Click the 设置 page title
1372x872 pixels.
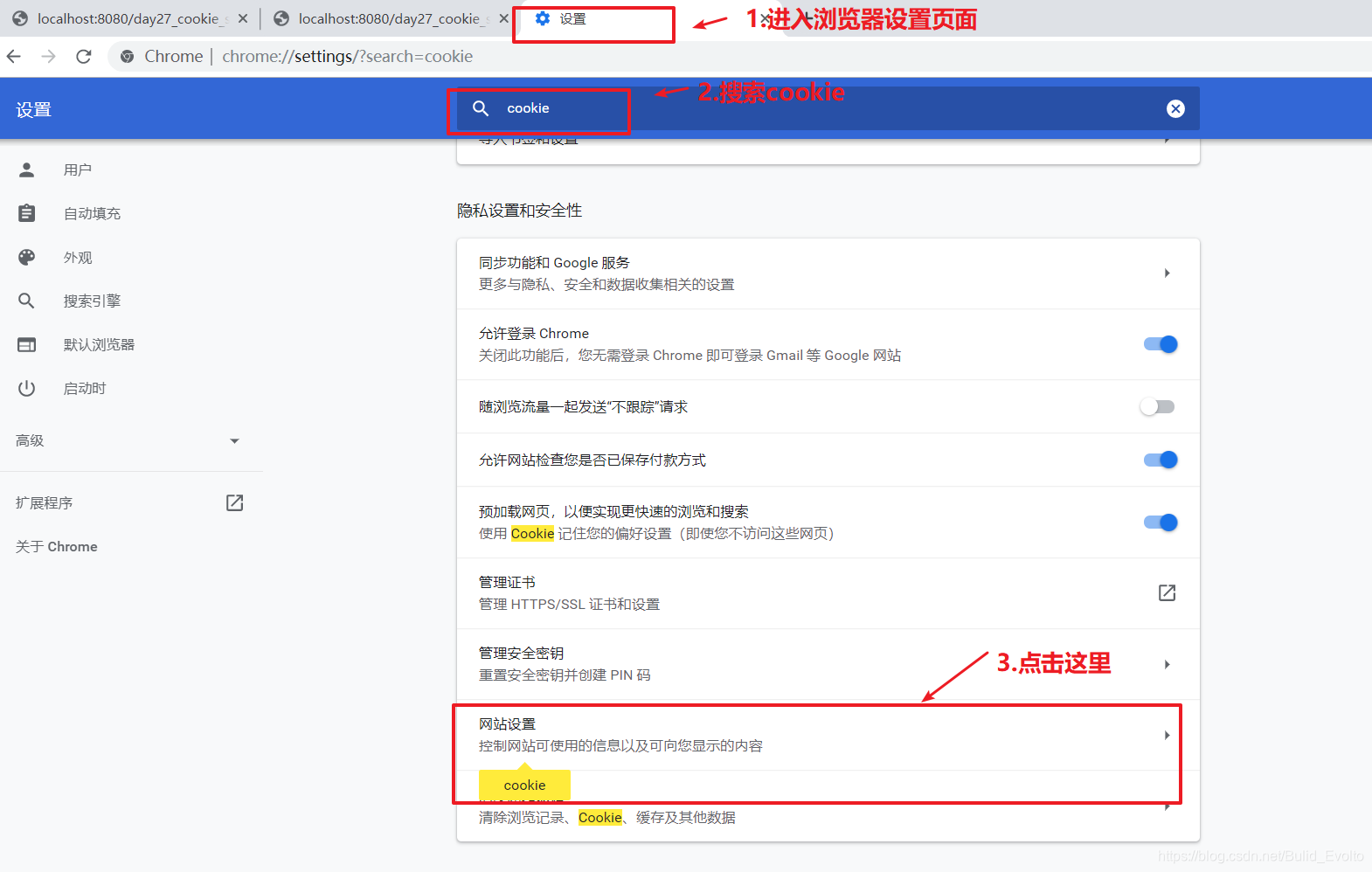tap(33, 109)
